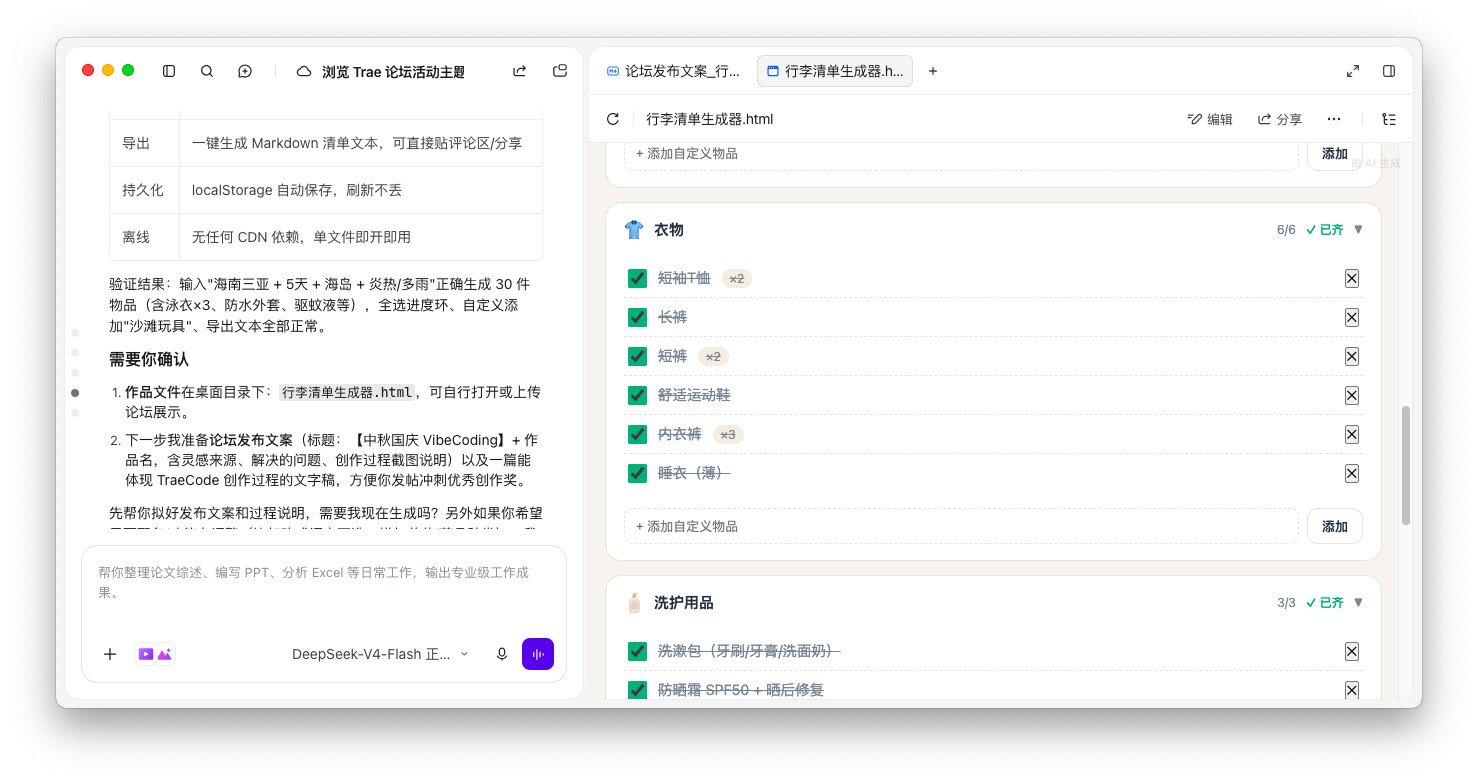
Task: Expand the preview to fullscreen
Action: (x=1353, y=71)
